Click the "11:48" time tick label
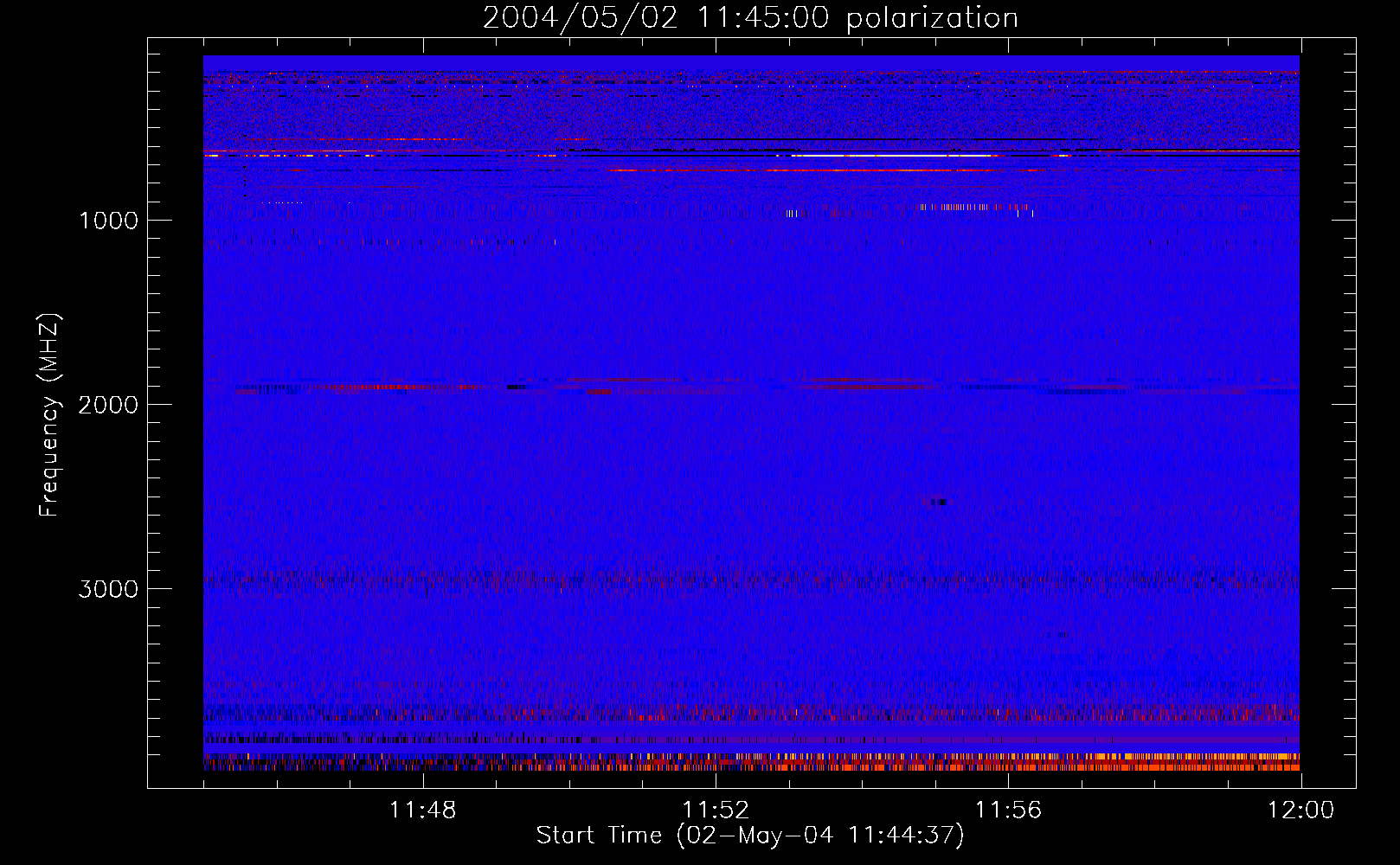The image size is (1400, 865). (x=422, y=811)
